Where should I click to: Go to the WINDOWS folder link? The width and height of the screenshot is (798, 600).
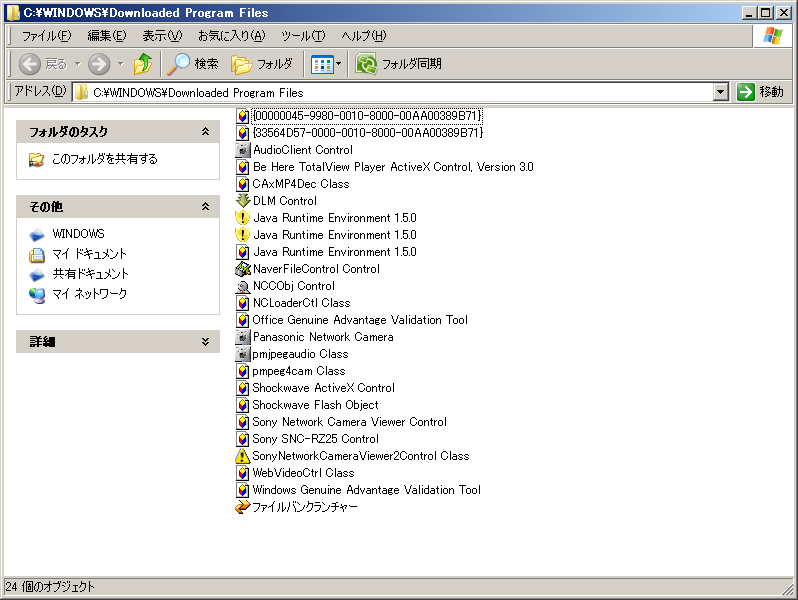click(78, 234)
